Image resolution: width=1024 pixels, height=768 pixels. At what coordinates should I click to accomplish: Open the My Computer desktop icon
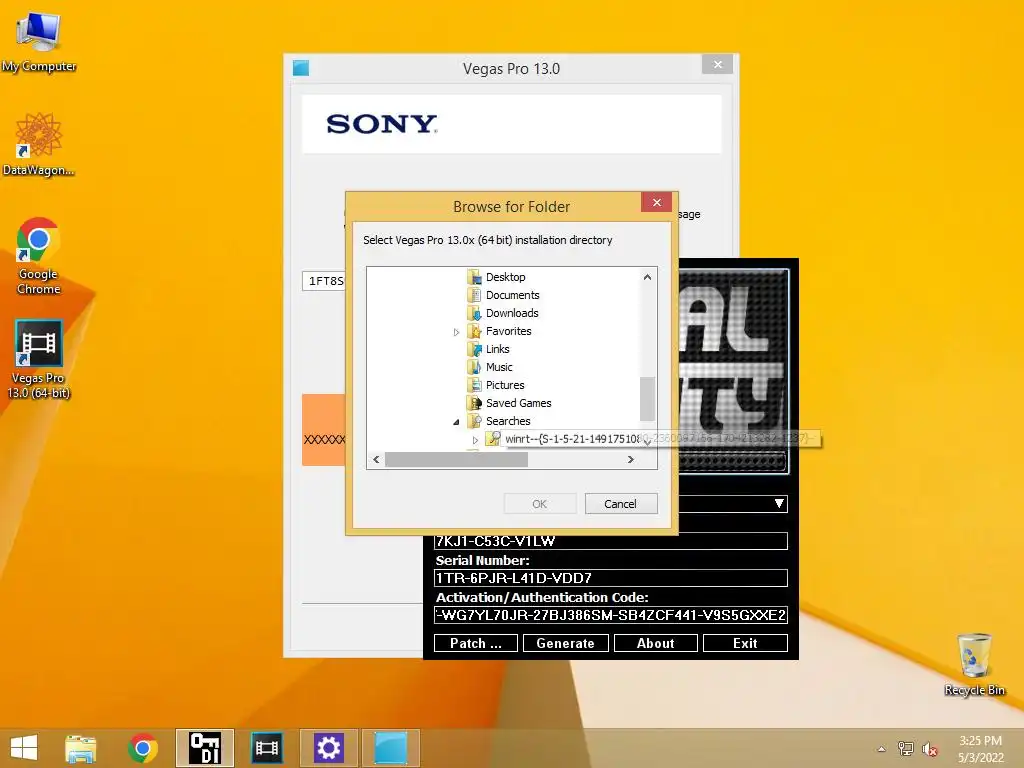[x=39, y=40]
